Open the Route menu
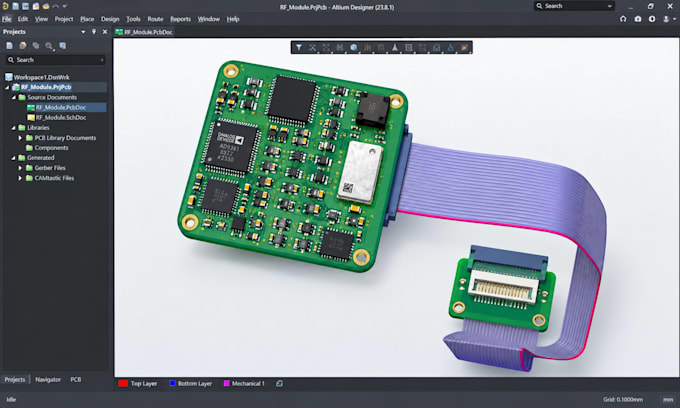 point(155,19)
